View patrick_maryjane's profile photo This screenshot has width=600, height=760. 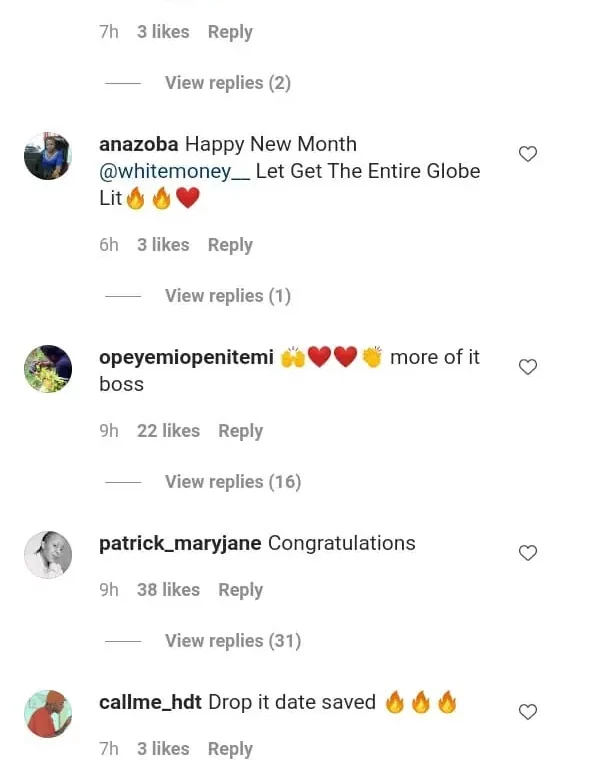click(48, 555)
